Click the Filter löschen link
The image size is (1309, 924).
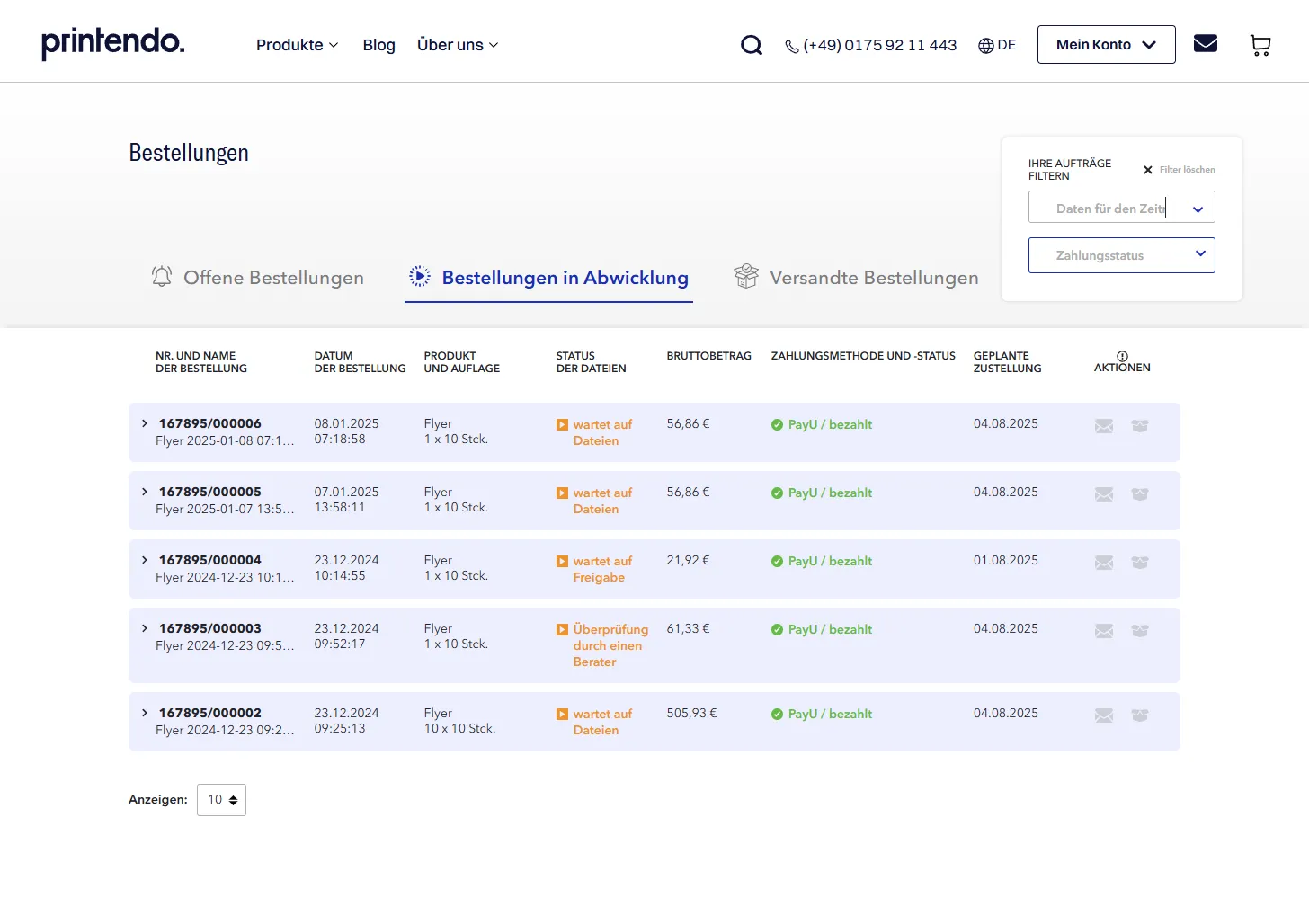tap(1179, 170)
